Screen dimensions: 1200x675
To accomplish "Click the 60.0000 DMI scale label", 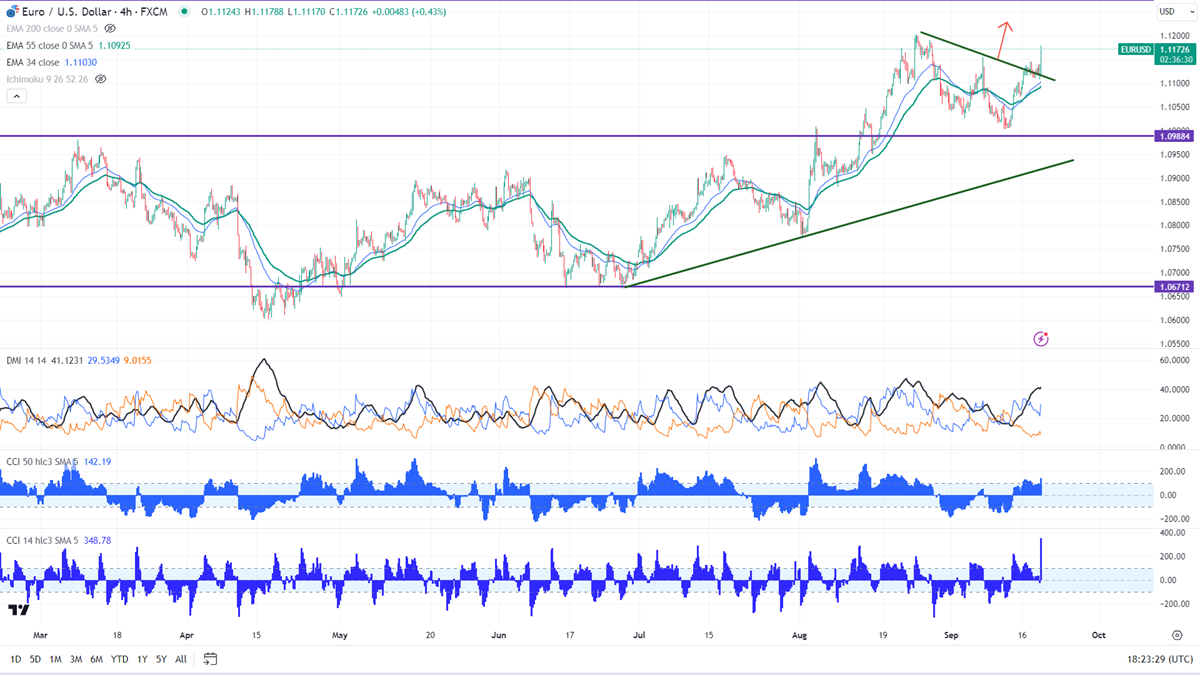I will point(1174,360).
